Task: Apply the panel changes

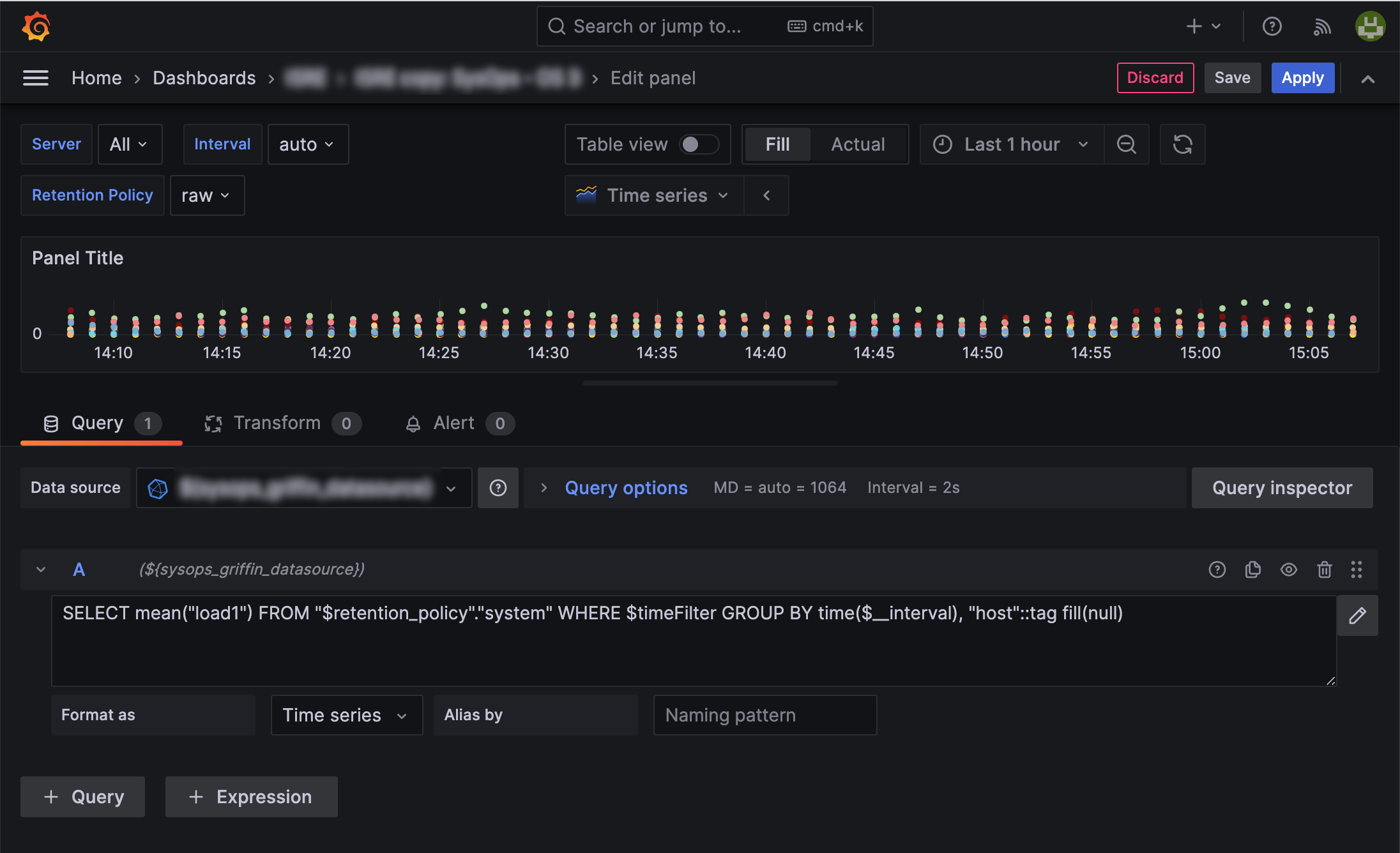Action: (1302, 77)
